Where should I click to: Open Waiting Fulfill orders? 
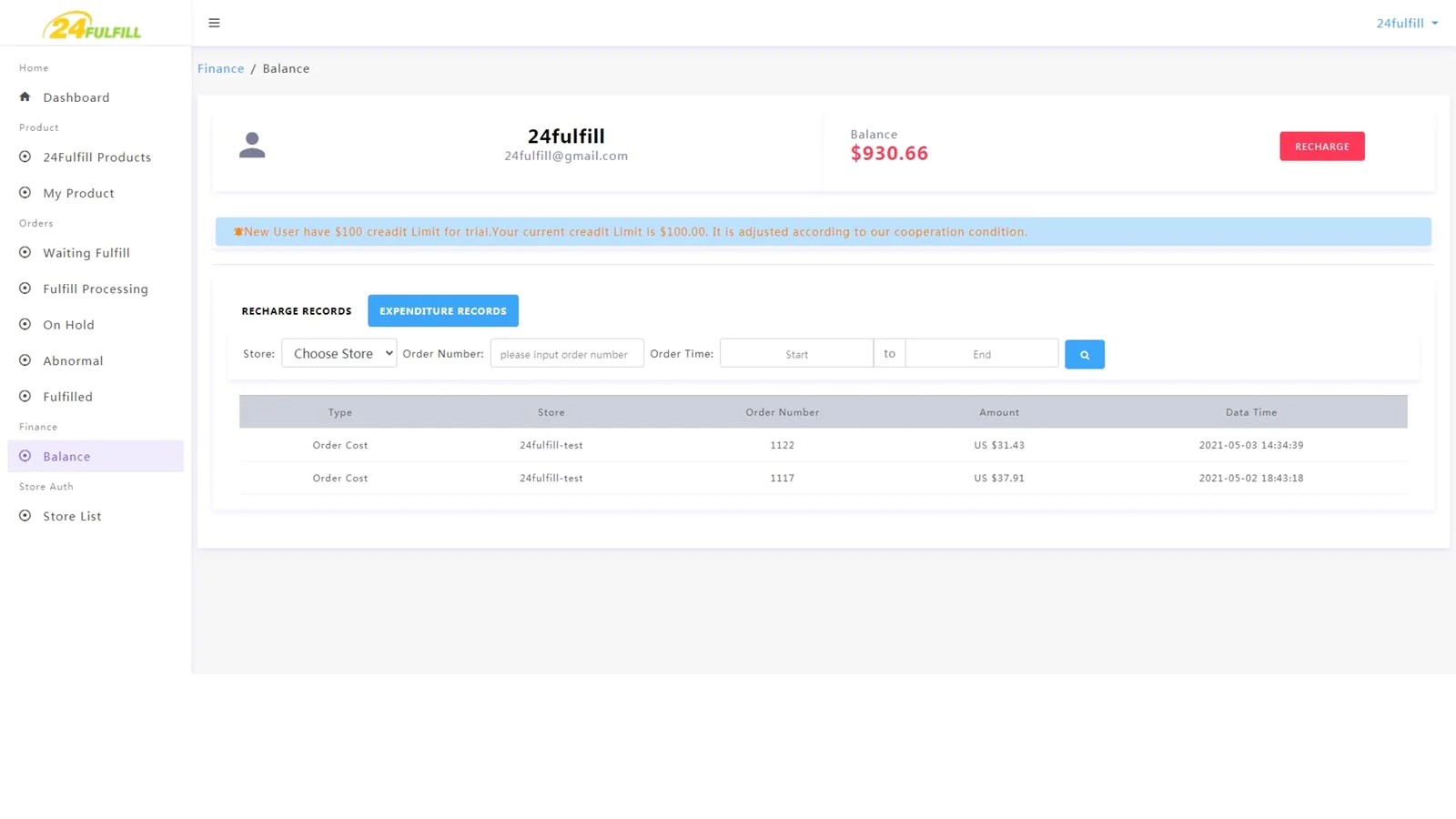[x=86, y=253]
